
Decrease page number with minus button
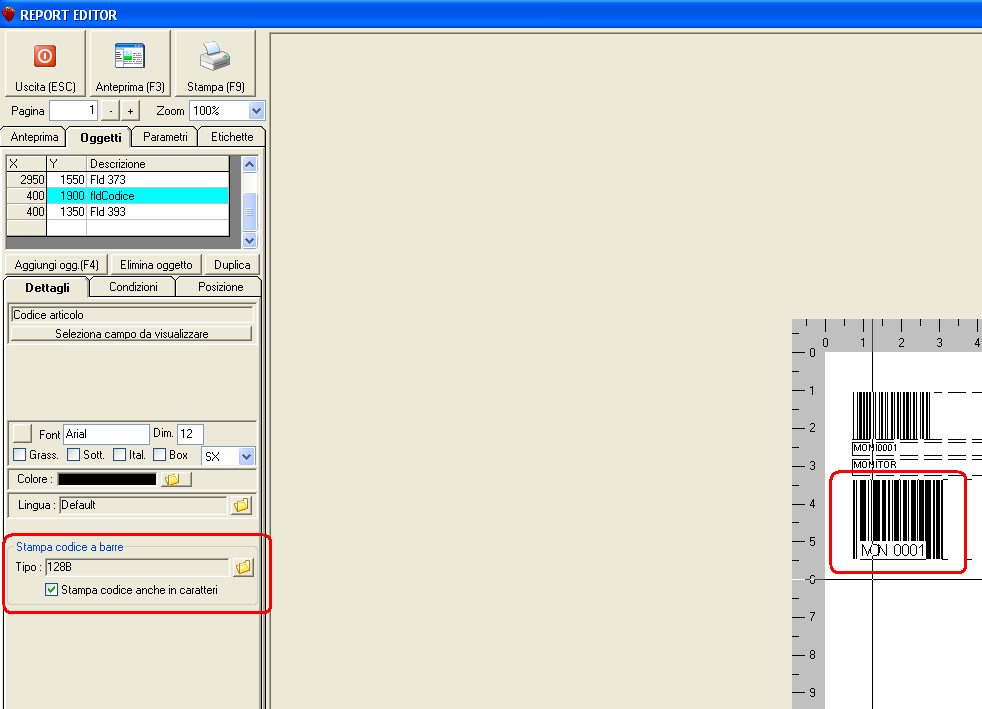coord(111,111)
